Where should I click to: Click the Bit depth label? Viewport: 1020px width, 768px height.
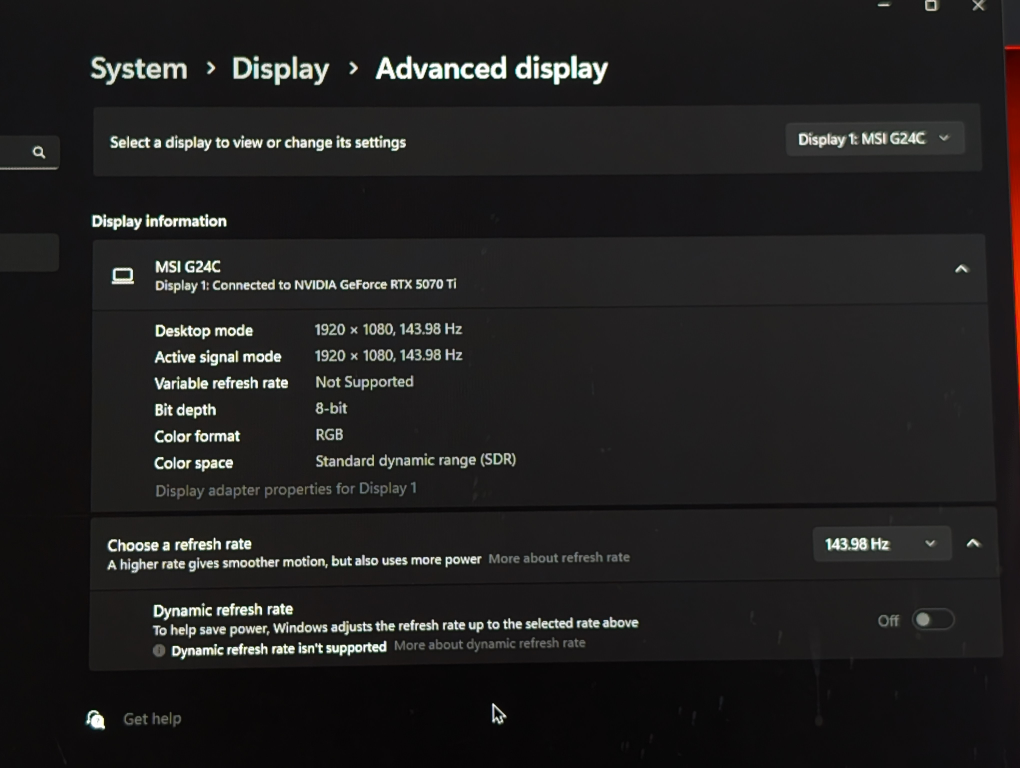coord(185,410)
